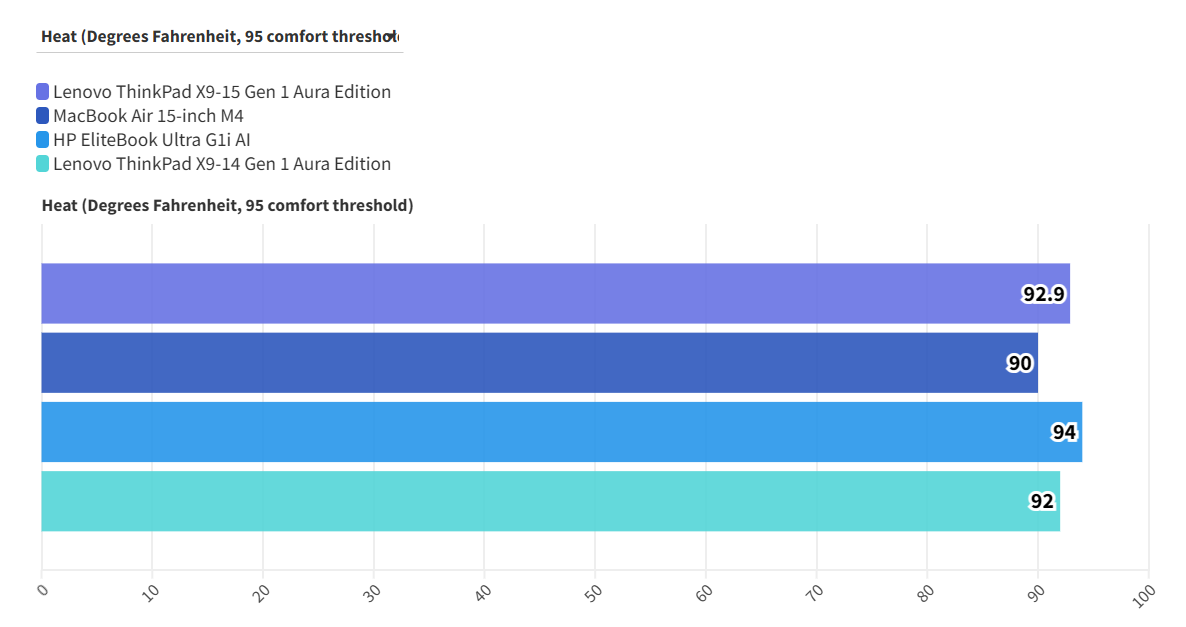Image resolution: width=1186 pixels, height=627 pixels.
Task: Click the 50 tick on the x-axis
Action: [596, 591]
